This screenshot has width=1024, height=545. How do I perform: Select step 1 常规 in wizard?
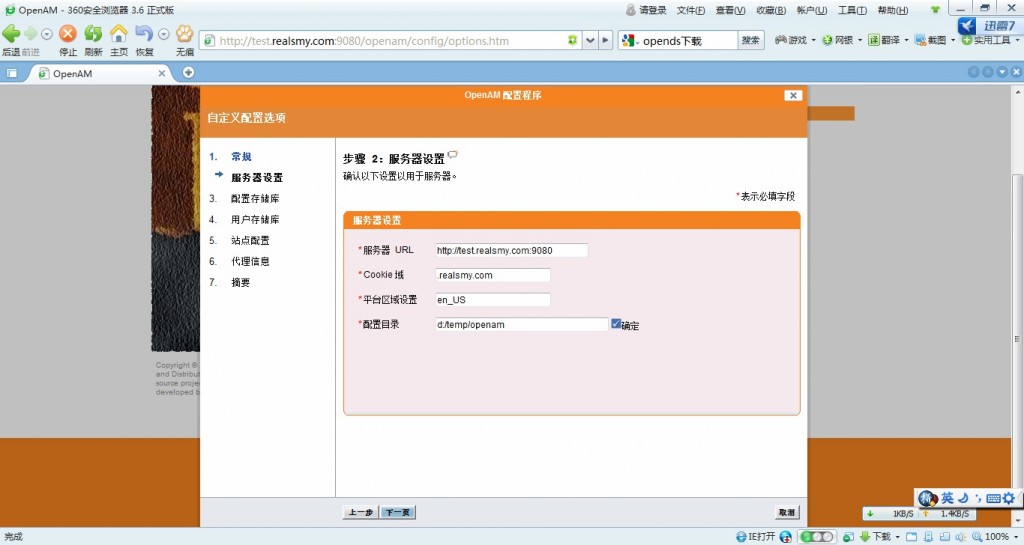tap(241, 157)
